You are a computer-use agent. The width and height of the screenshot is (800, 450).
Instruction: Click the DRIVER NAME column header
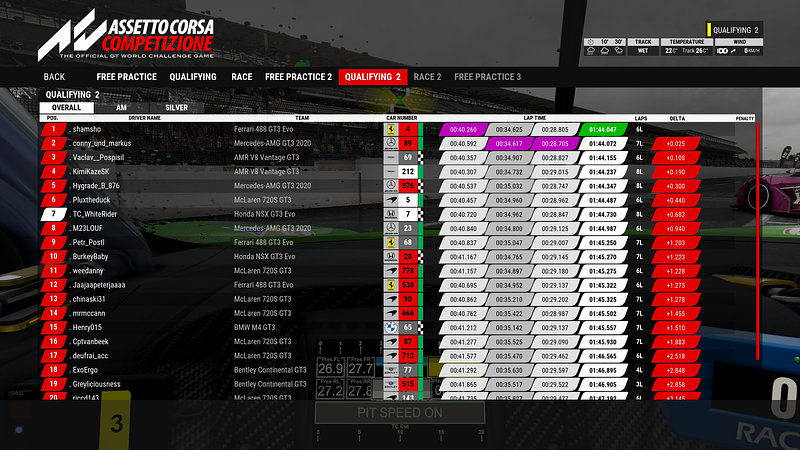(x=144, y=118)
